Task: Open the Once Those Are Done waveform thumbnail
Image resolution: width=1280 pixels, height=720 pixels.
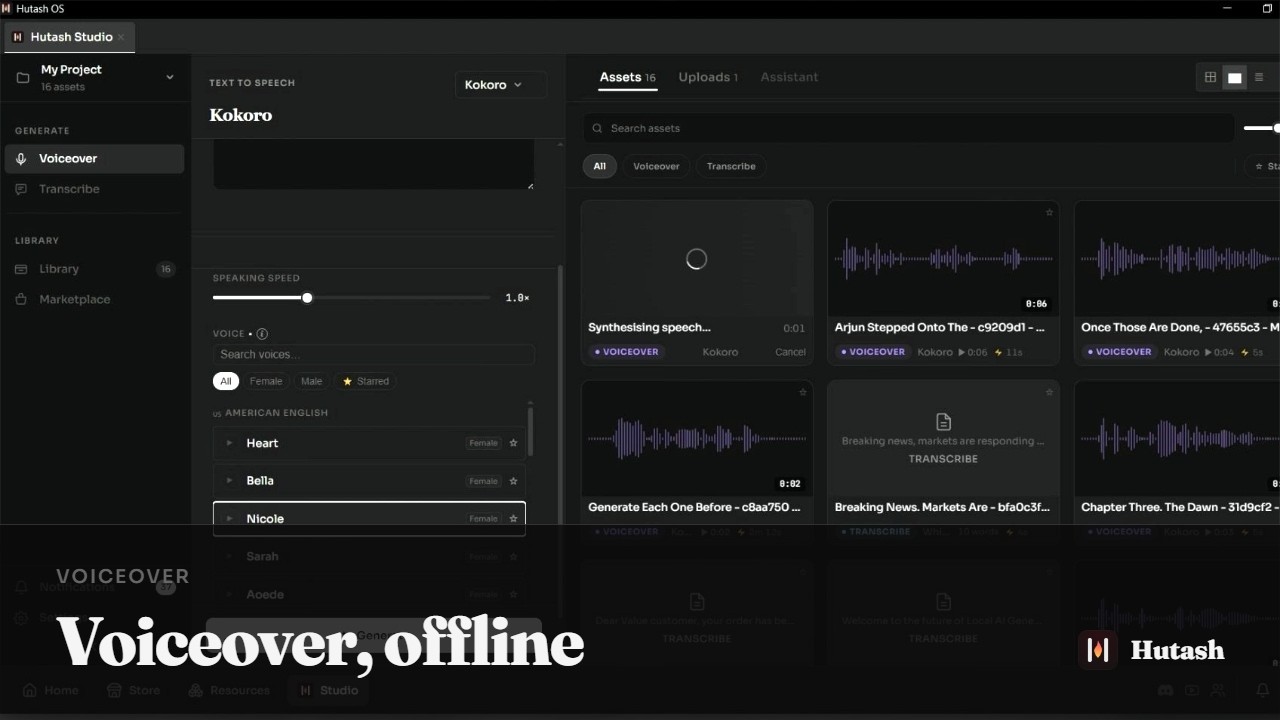Action: 1177,259
